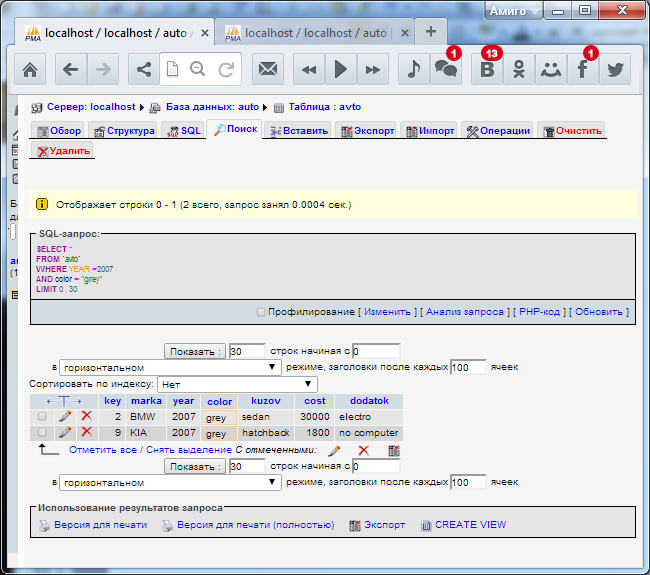This screenshot has width=650, height=575.
Task: Switch to the Структура tab
Action: point(123,131)
